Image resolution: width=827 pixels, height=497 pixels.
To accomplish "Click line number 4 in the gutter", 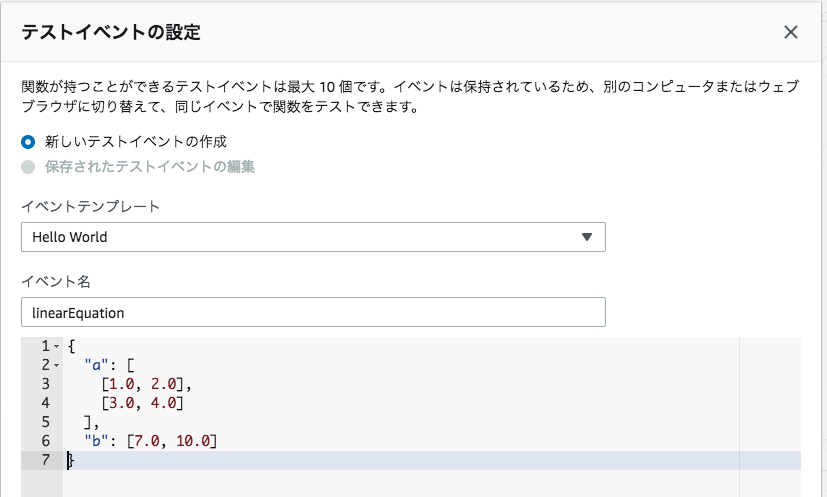I will 45,402.
